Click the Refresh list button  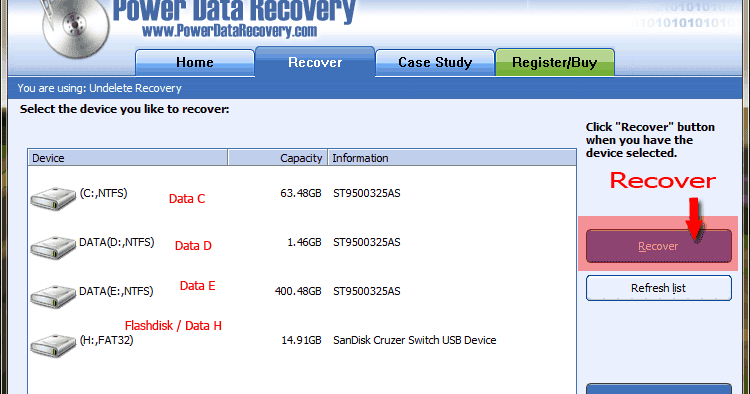tap(659, 288)
